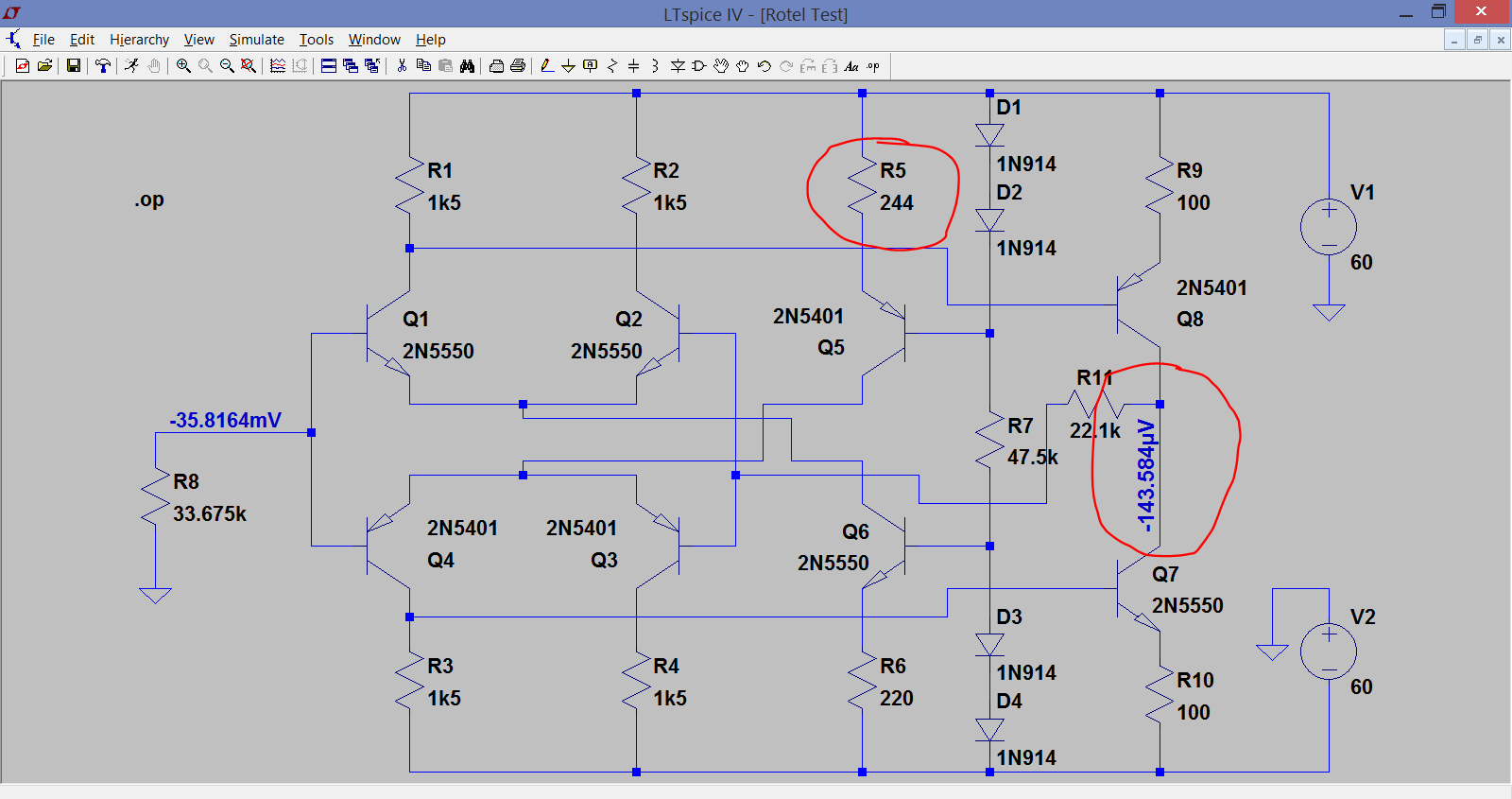The image size is (1512, 799).
Task: Click resistor R5 value 244
Action: tap(897, 202)
